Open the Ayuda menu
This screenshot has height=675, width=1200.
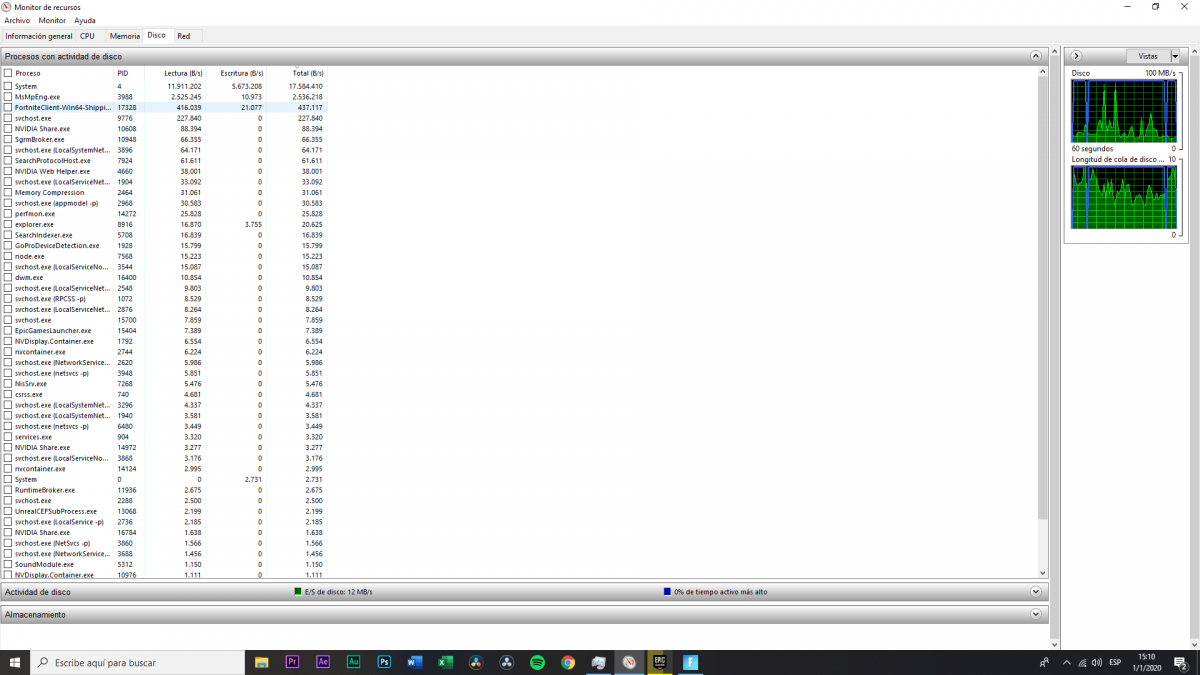[85, 20]
